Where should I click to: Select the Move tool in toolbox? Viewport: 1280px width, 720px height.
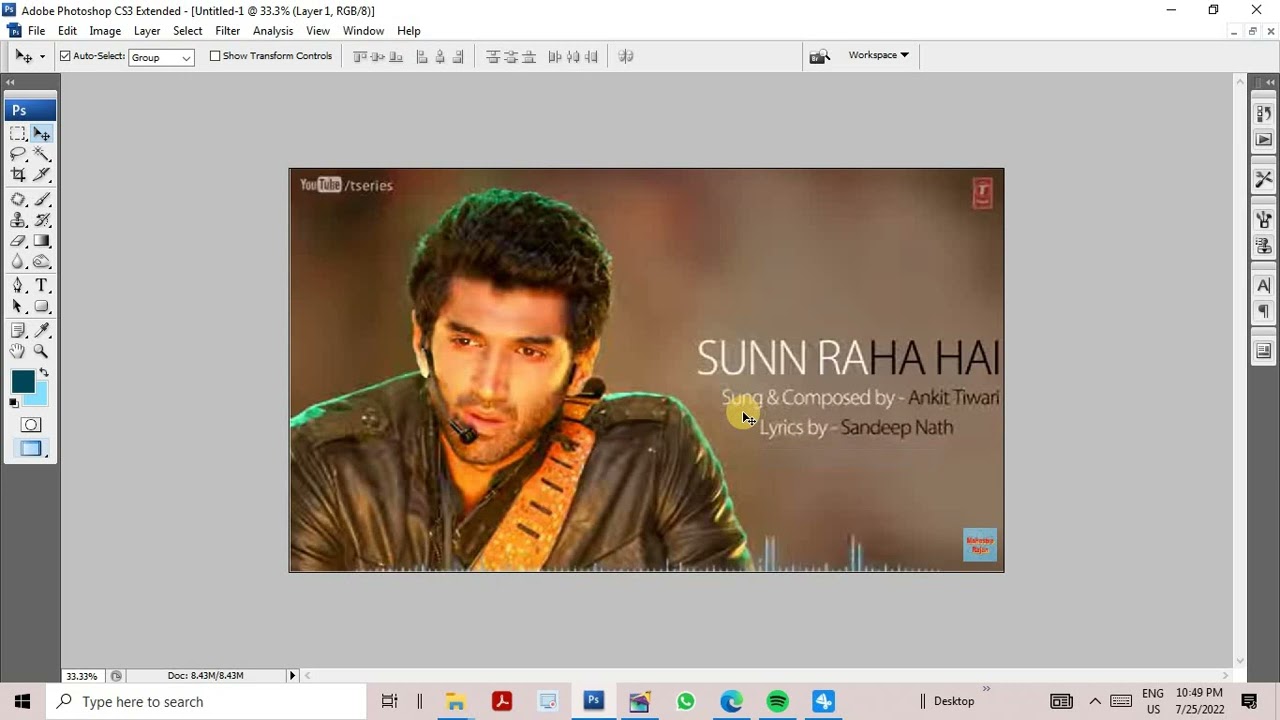(41, 133)
